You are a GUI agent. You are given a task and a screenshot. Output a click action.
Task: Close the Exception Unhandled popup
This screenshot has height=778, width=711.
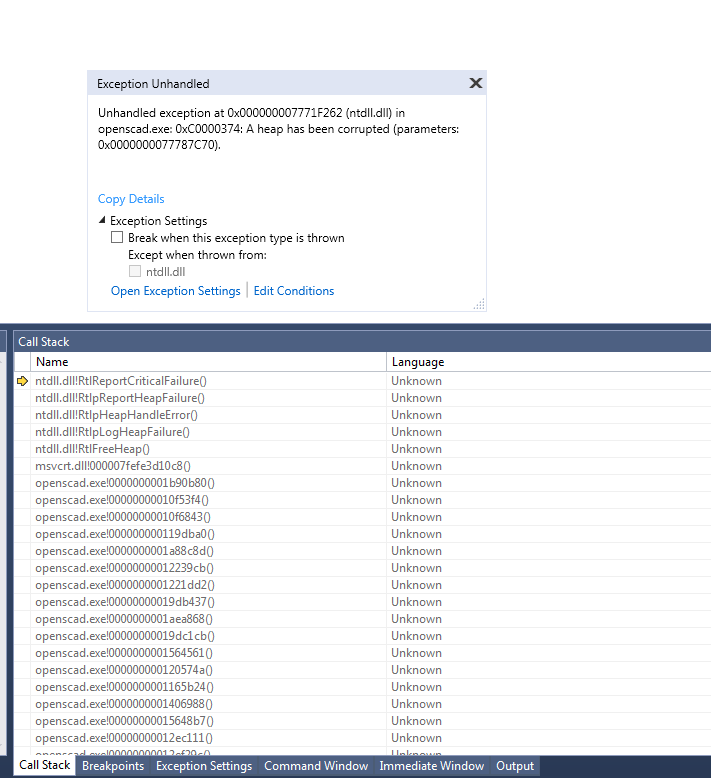[x=476, y=84]
